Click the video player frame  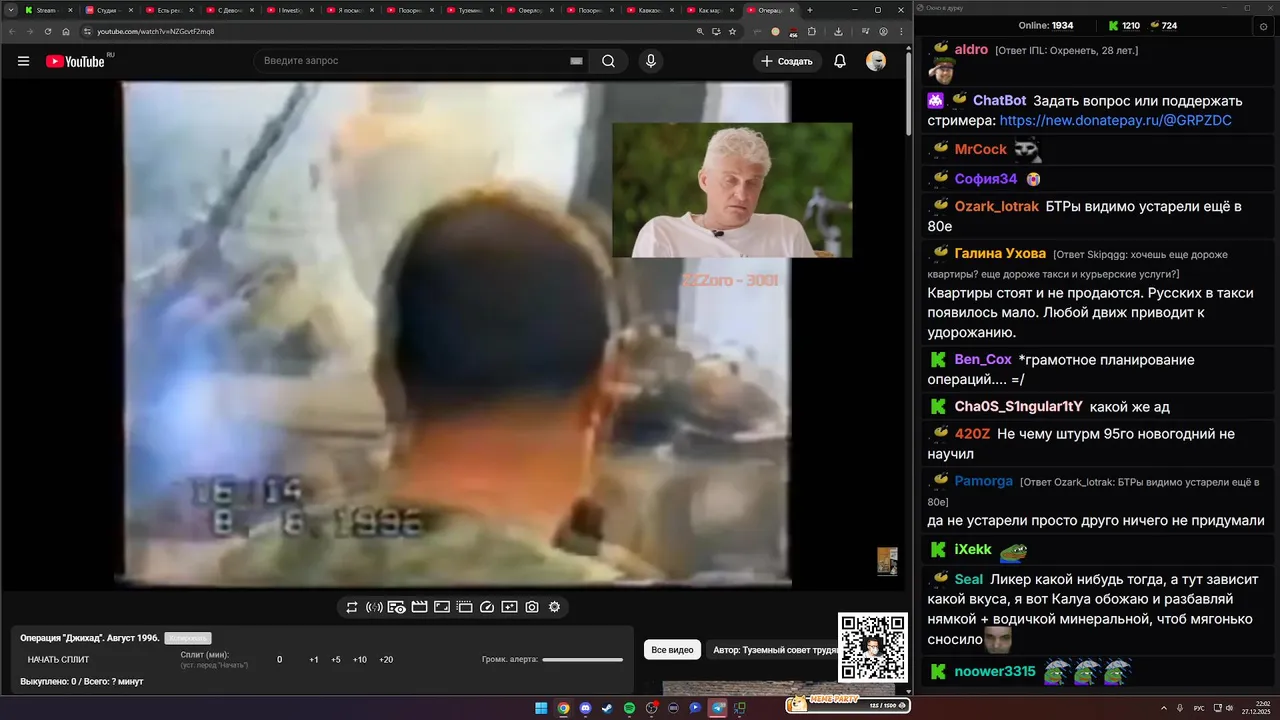point(456,333)
